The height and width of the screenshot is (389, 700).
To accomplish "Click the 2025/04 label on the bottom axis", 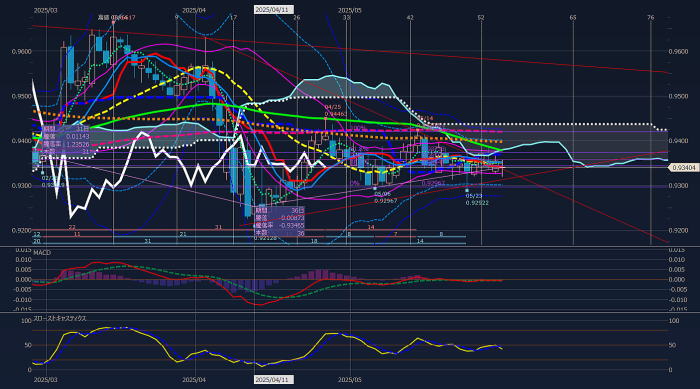I will click(x=194, y=380).
